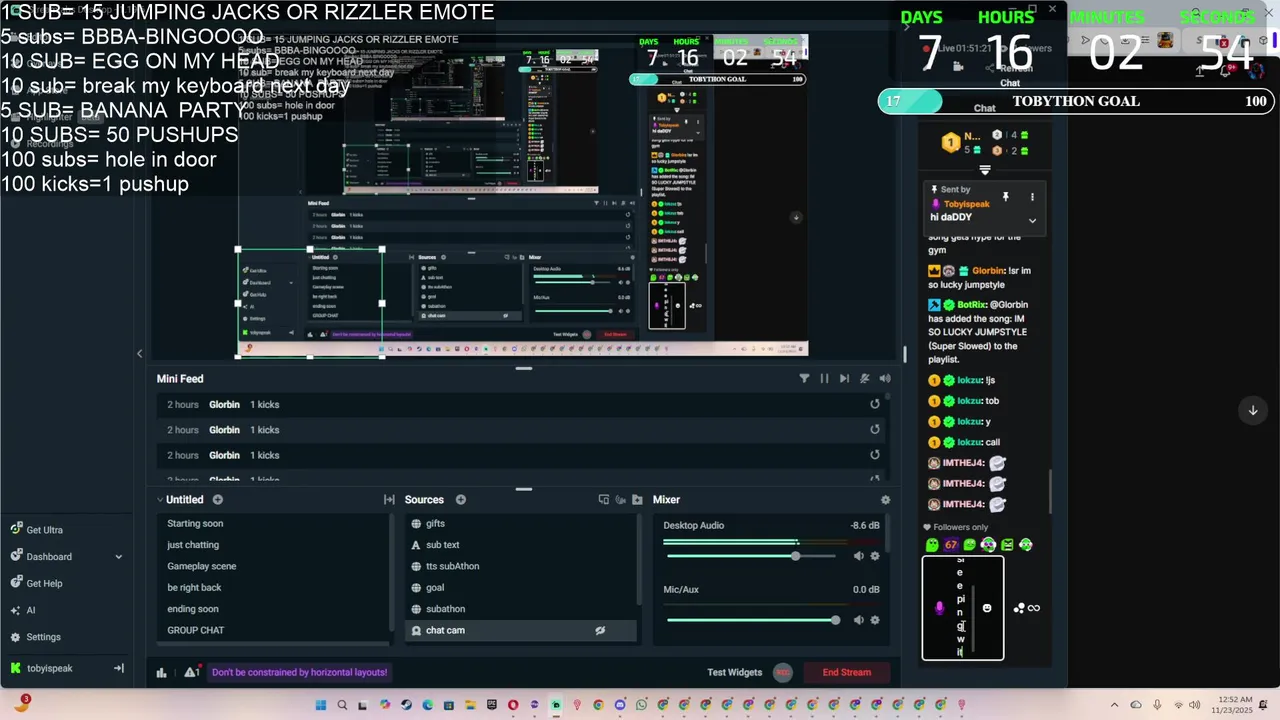Open the gift kicks infinity icon
Viewport: 1280px width, 720px height.
pyautogui.click(x=1033, y=608)
